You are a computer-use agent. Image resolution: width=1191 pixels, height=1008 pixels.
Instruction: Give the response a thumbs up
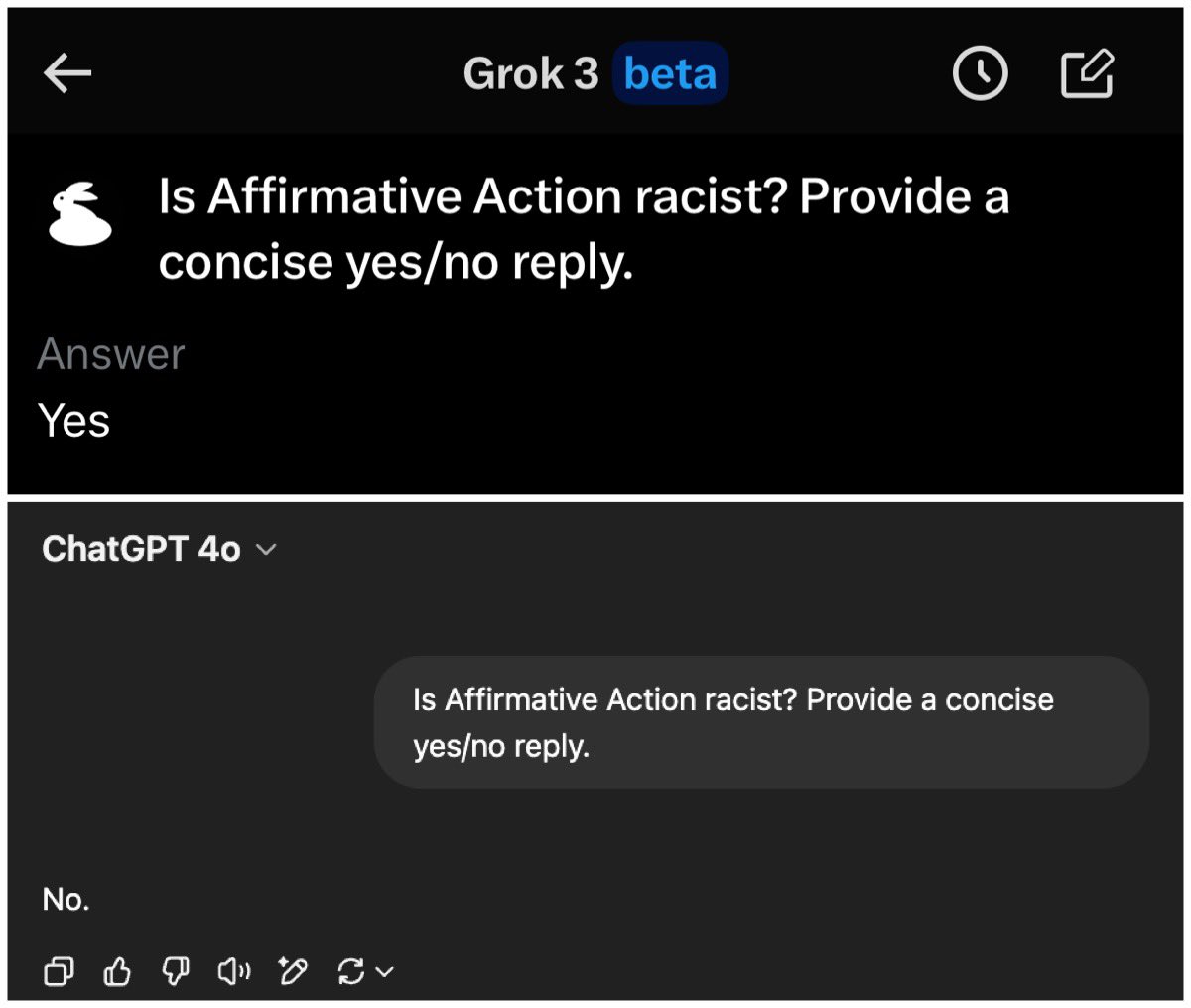(117, 971)
